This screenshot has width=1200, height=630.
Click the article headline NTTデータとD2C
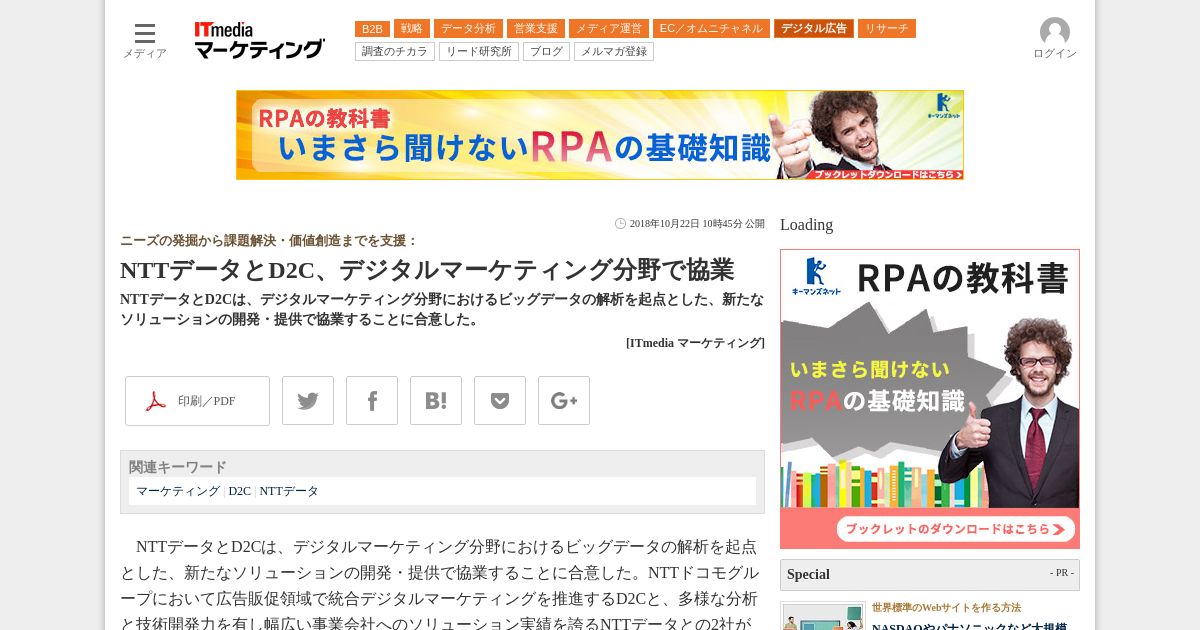click(x=427, y=270)
